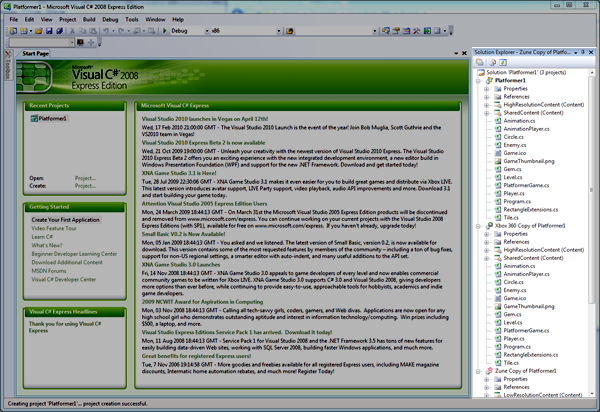
Task: Close the Solution Explorer panel
Action: pyautogui.click(x=591, y=52)
